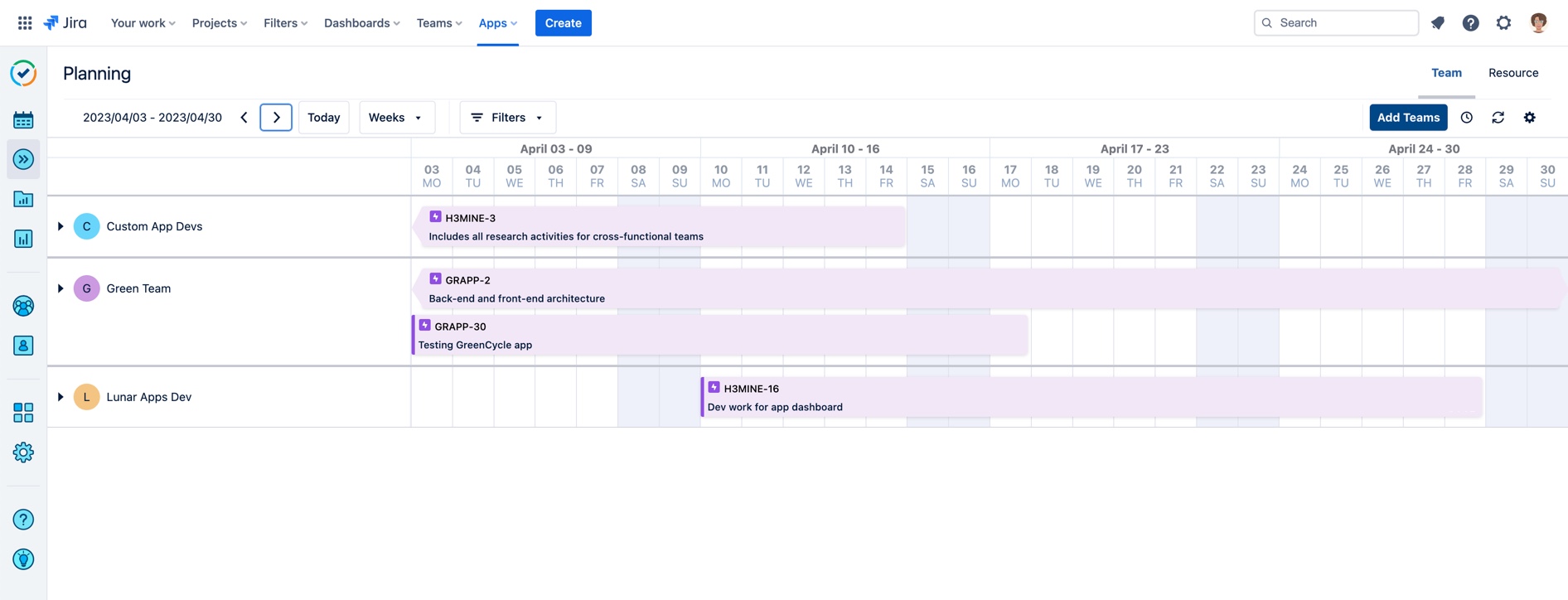
Task: Select the H3MINE-16 task bar
Action: (1091, 398)
